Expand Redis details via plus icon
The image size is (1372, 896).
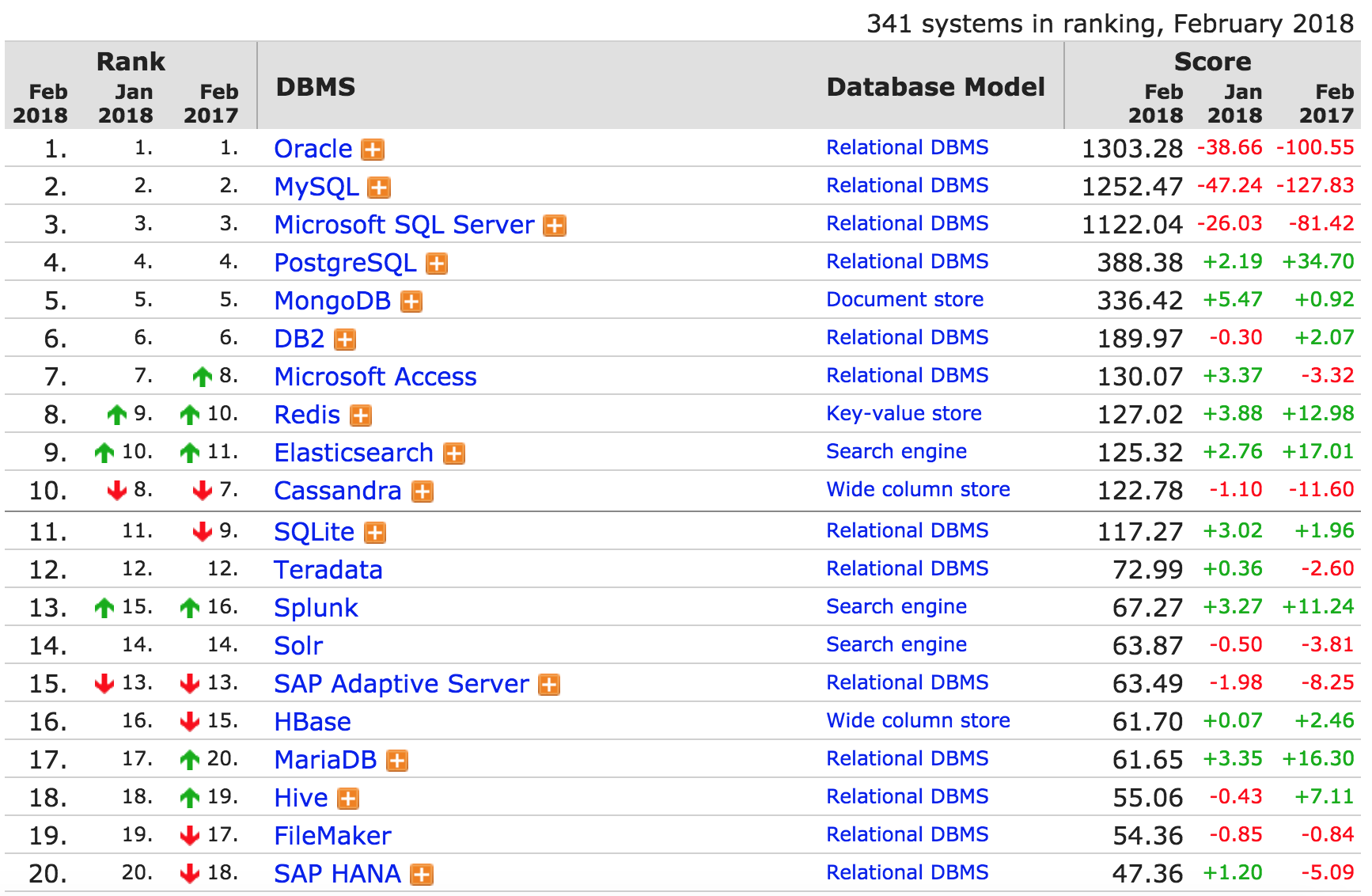pyautogui.click(x=359, y=415)
